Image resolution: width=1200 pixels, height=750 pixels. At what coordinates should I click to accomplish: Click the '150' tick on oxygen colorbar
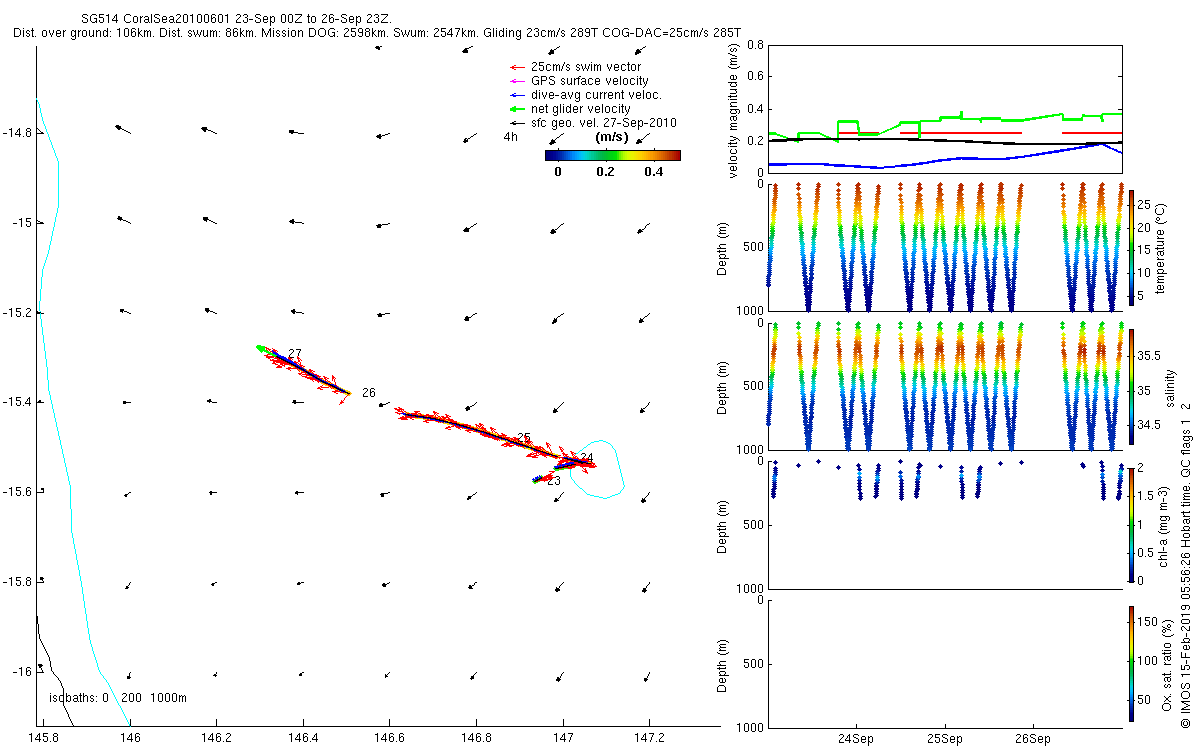[x=1148, y=622]
